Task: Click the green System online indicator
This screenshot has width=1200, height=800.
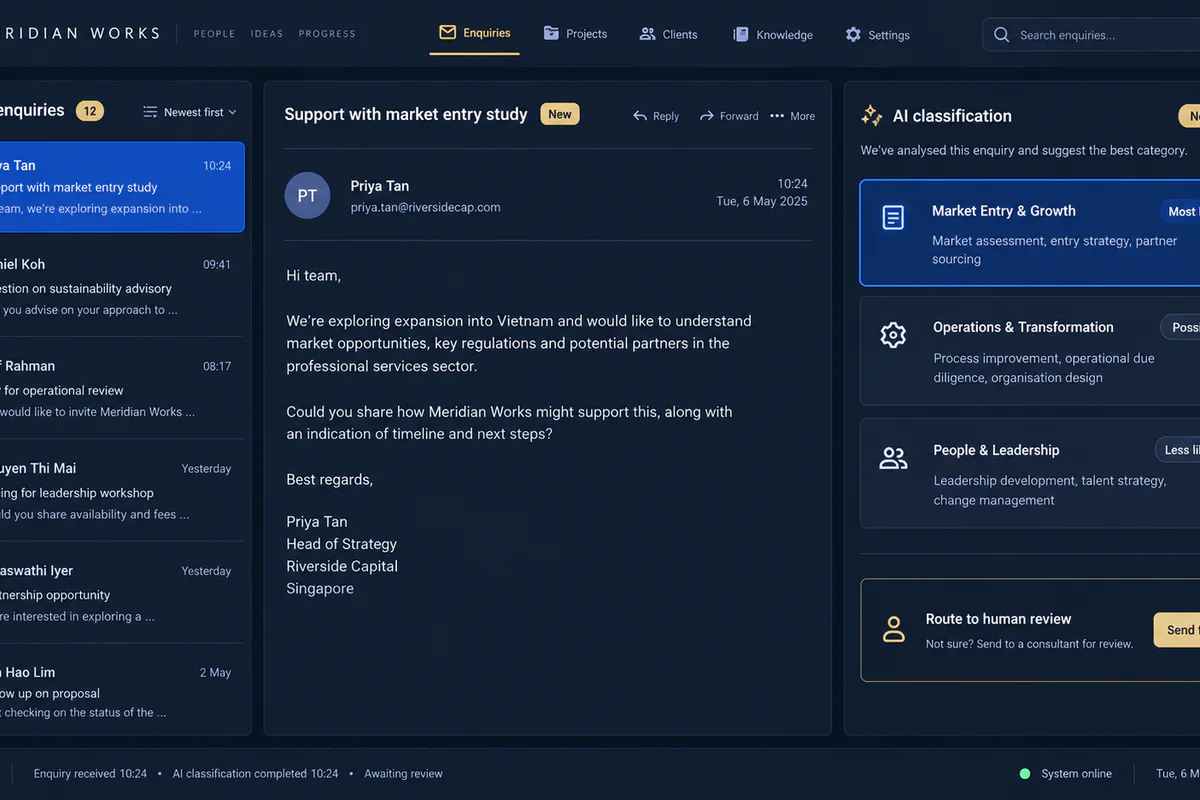Action: pos(1025,774)
